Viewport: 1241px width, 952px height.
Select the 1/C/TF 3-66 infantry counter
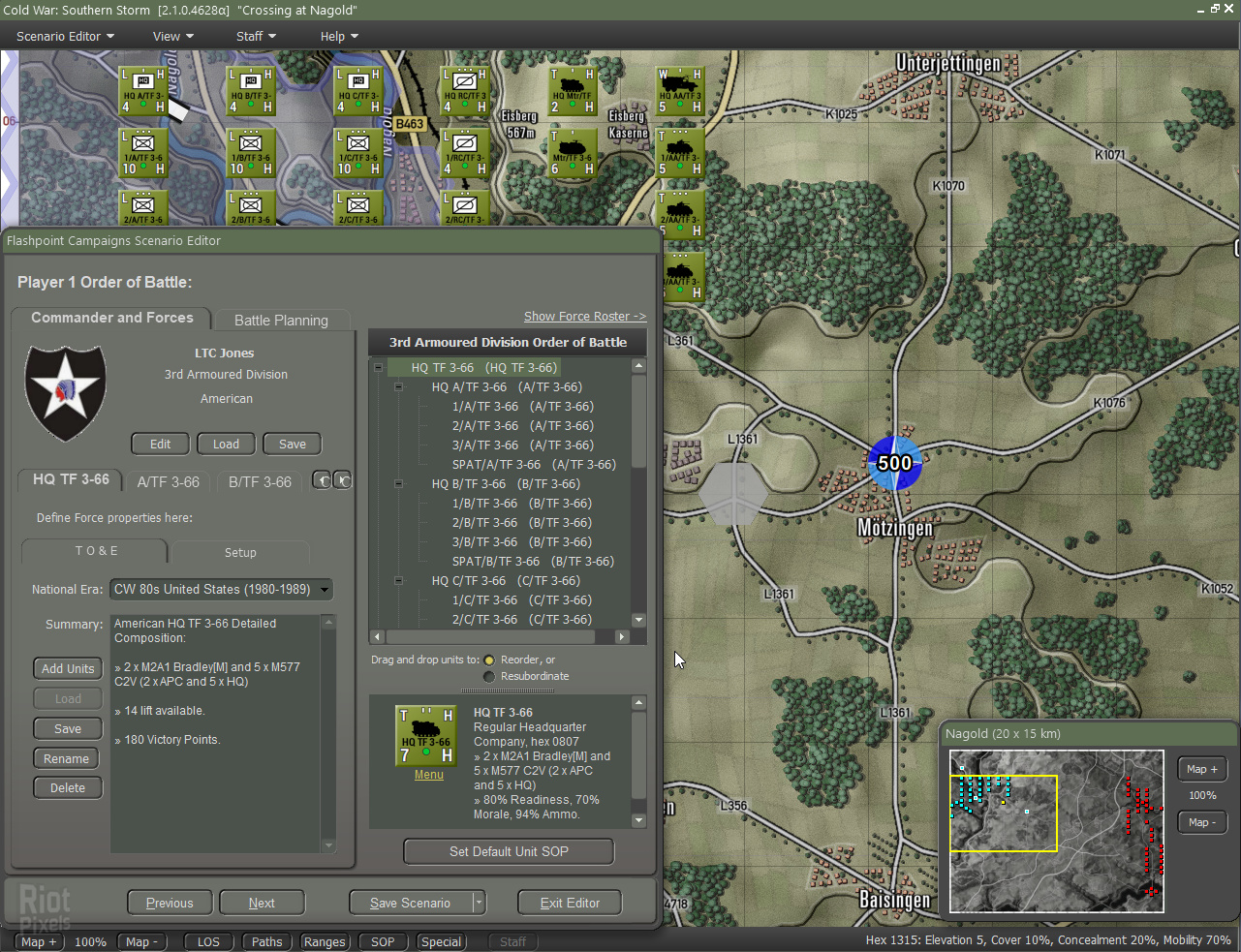358,153
